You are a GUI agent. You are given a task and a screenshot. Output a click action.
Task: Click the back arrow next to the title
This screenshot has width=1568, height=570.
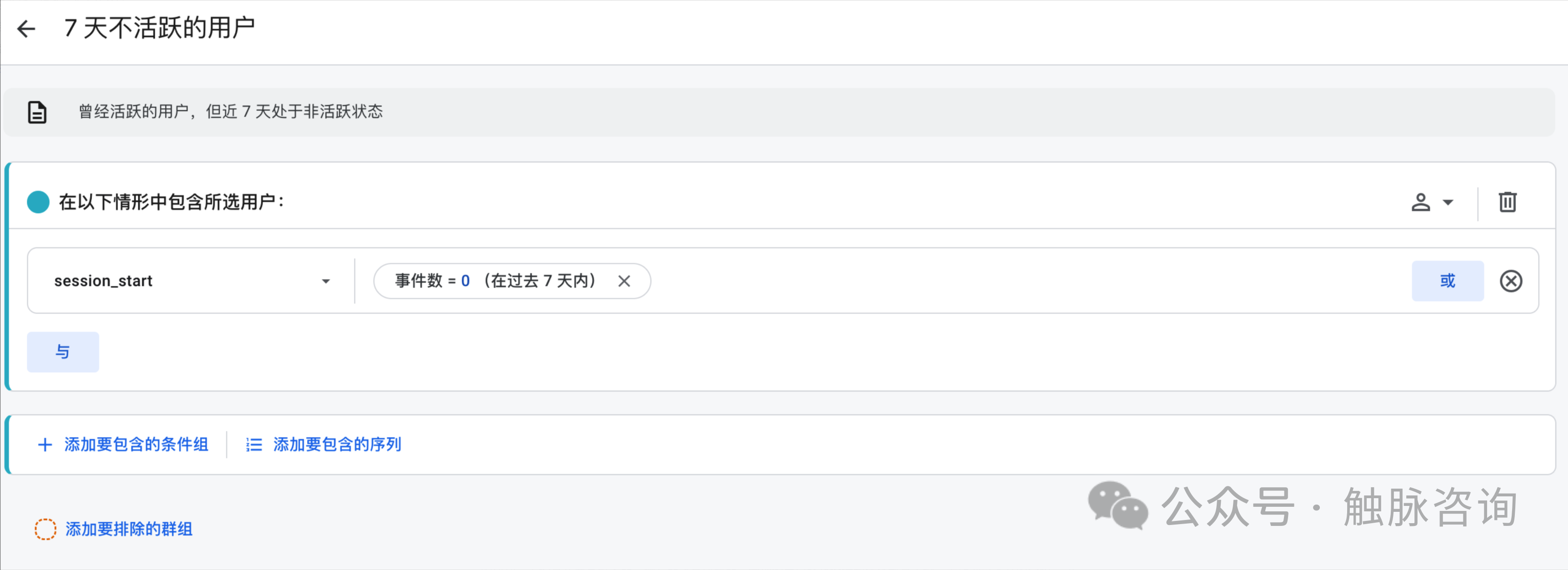coord(27,29)
